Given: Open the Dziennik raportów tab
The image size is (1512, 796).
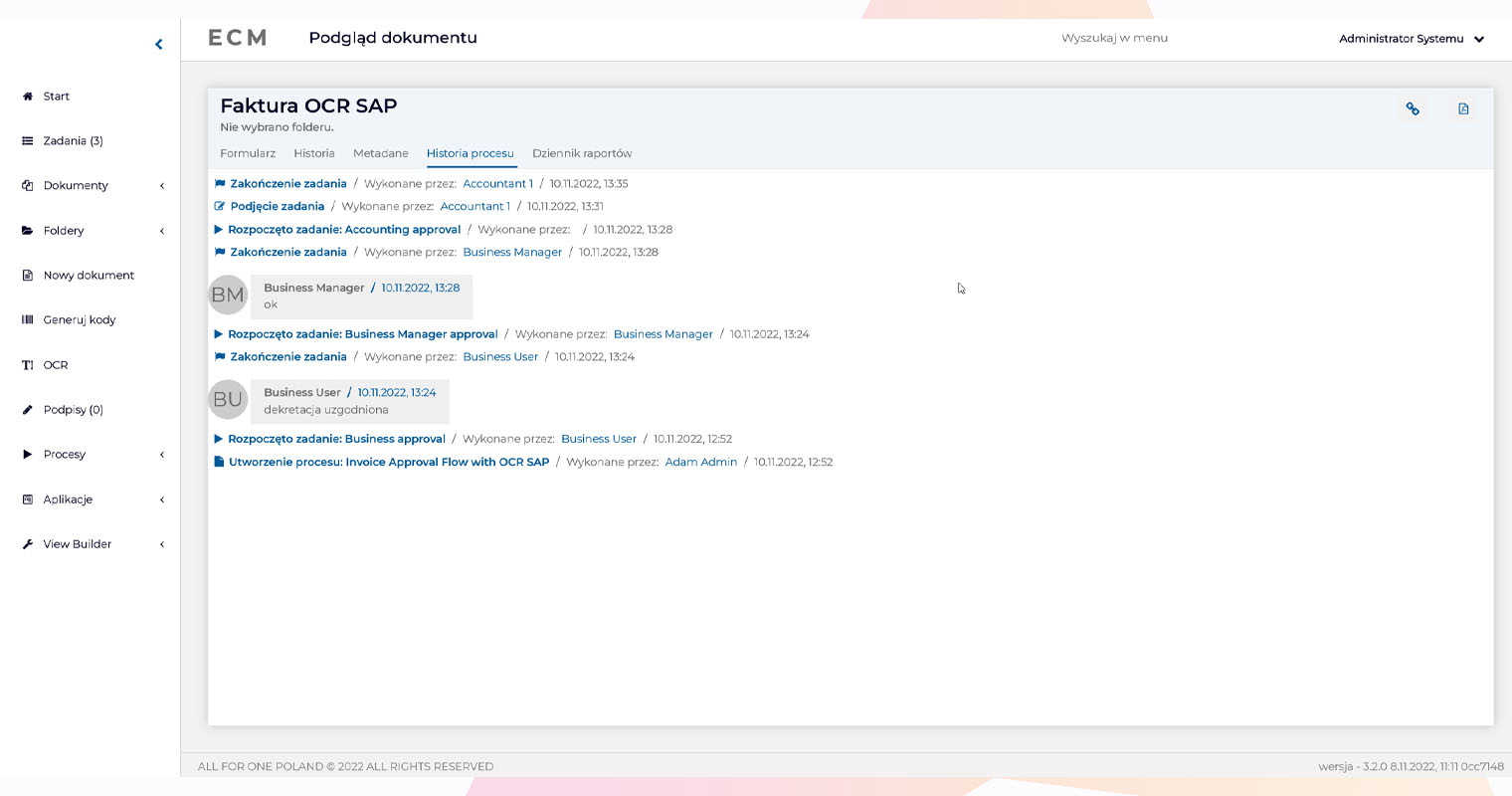Looking at the screenshot, I should pyautogui.click(x=582, y=153).
